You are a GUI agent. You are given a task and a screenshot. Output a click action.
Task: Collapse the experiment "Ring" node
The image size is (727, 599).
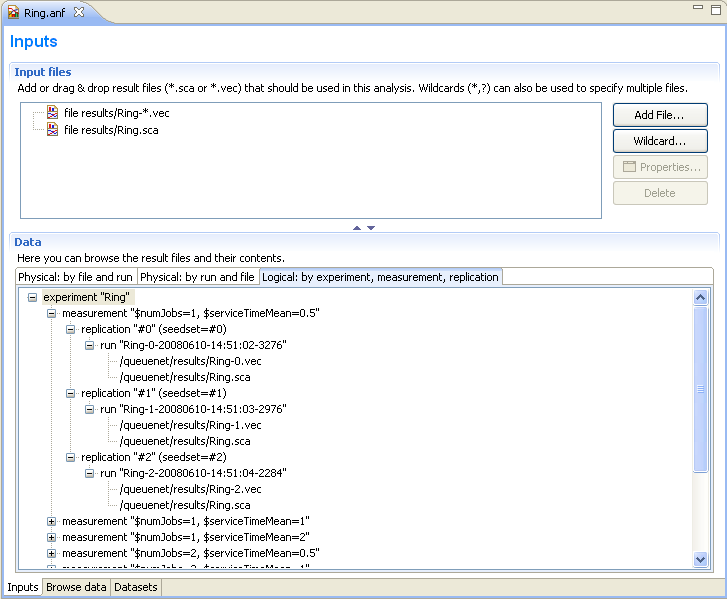(x=32, y=297)
